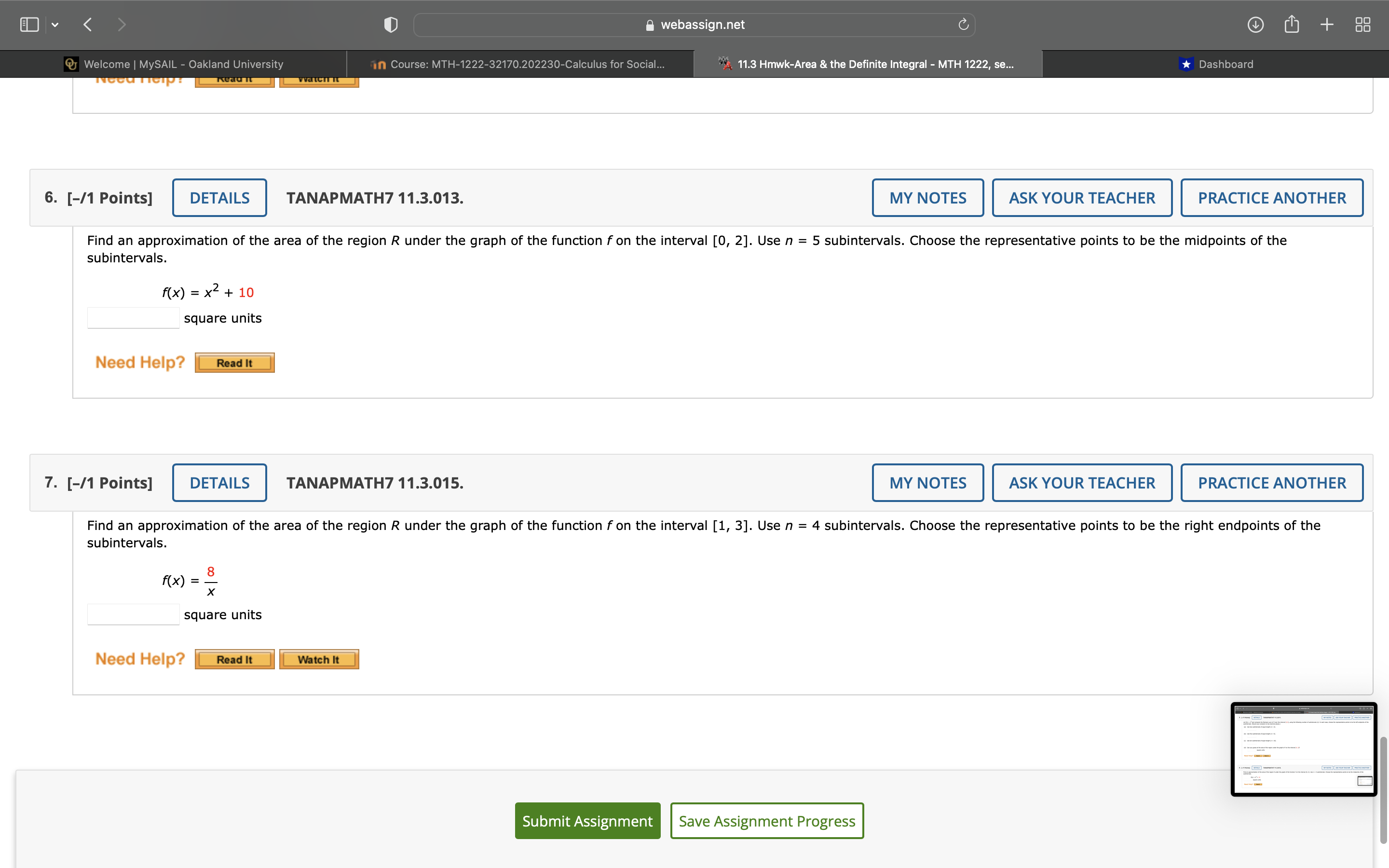This screenshot has height=868, width=1389.
Task: Show the tab overview grid
Action: coord(1362,24)
